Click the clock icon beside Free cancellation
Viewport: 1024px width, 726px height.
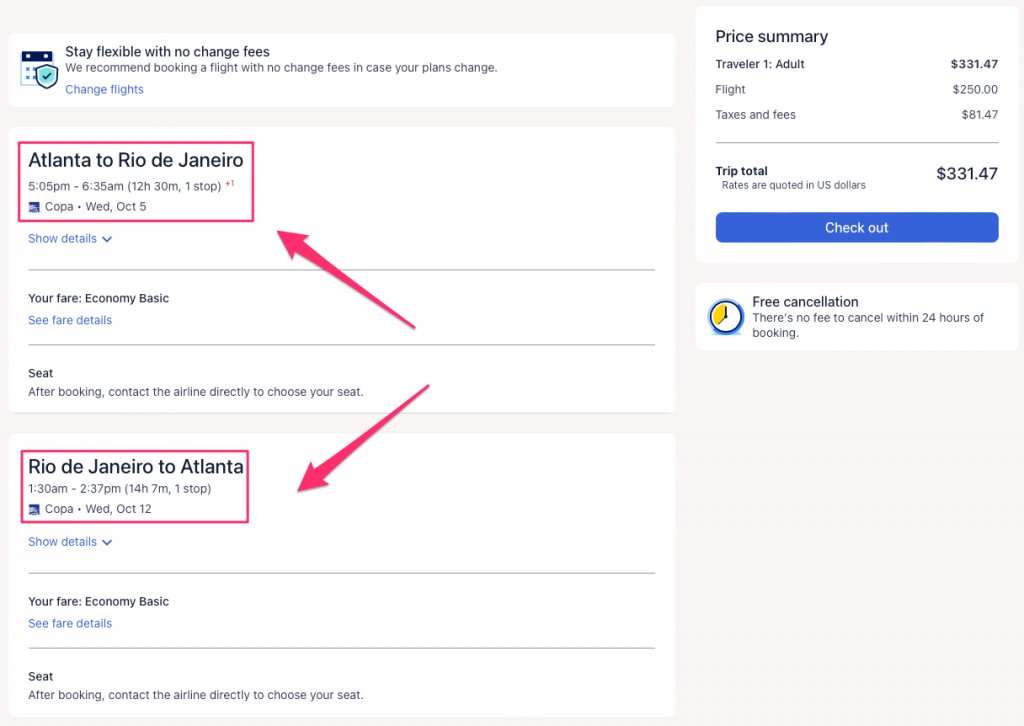725,317
